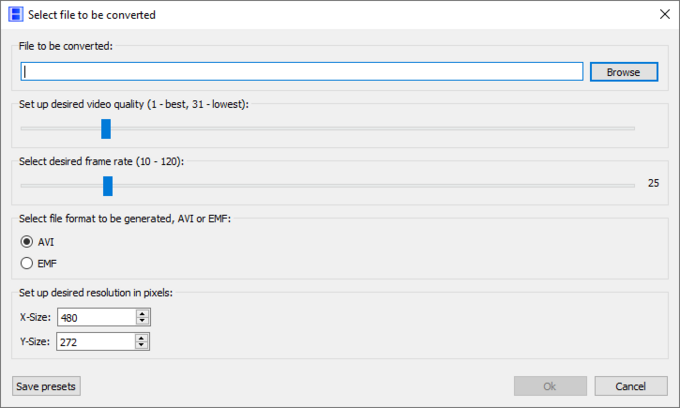The width and height of the screenshot is (680, 408).
Task: Select the AVI radio button
Action: tap(26, 242)
